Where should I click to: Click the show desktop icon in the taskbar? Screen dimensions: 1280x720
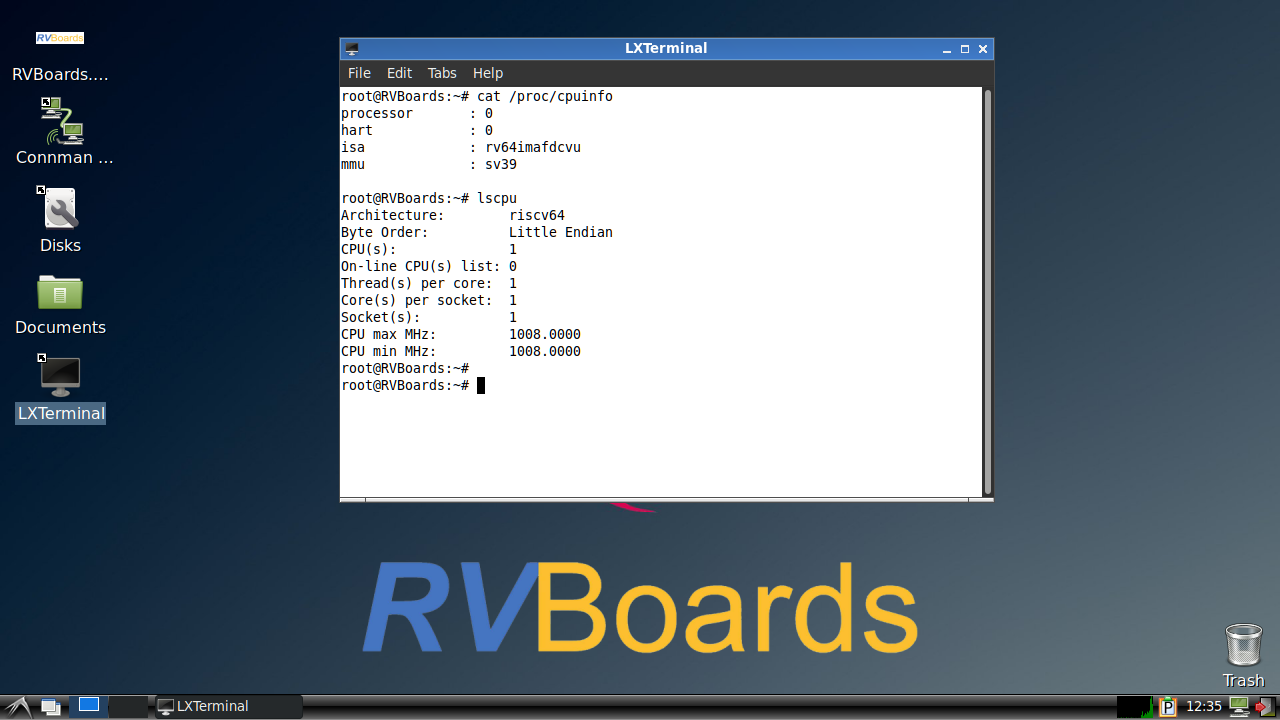[x=51, y=707]
